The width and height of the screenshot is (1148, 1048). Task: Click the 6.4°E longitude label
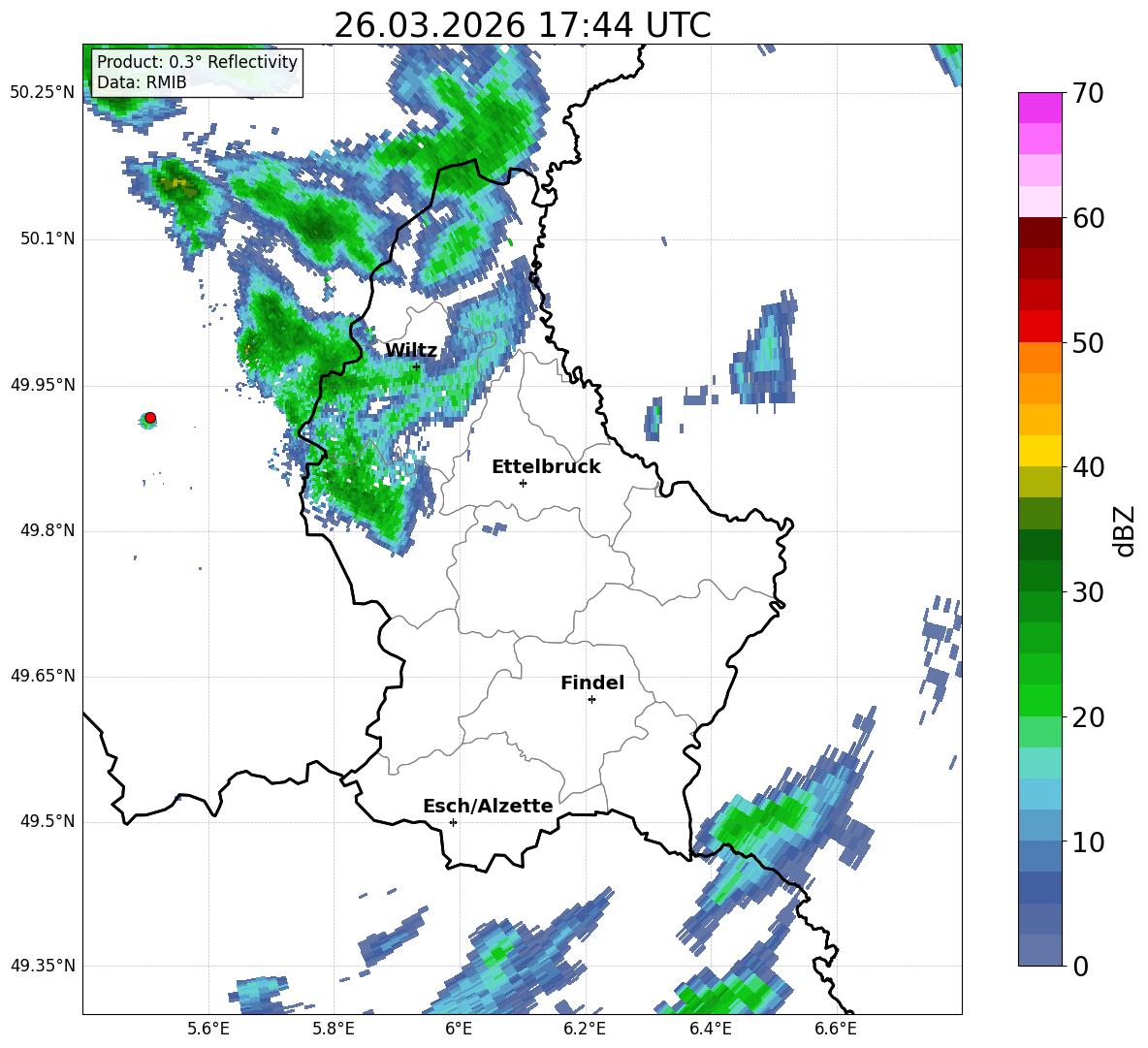711,1029
